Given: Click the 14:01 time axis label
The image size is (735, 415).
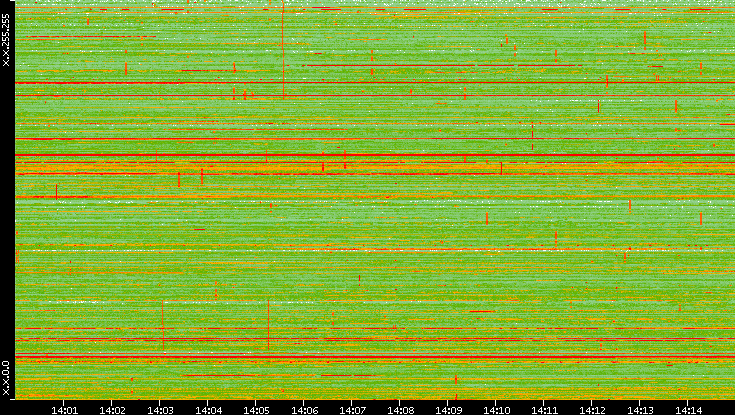Looking at the screenshot, I should (64, 410).
